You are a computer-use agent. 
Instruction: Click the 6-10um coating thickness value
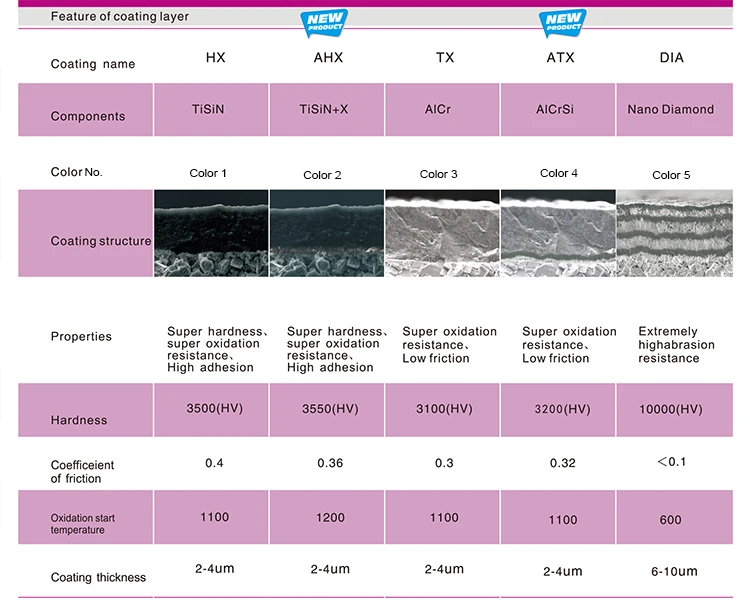(674, 571)
